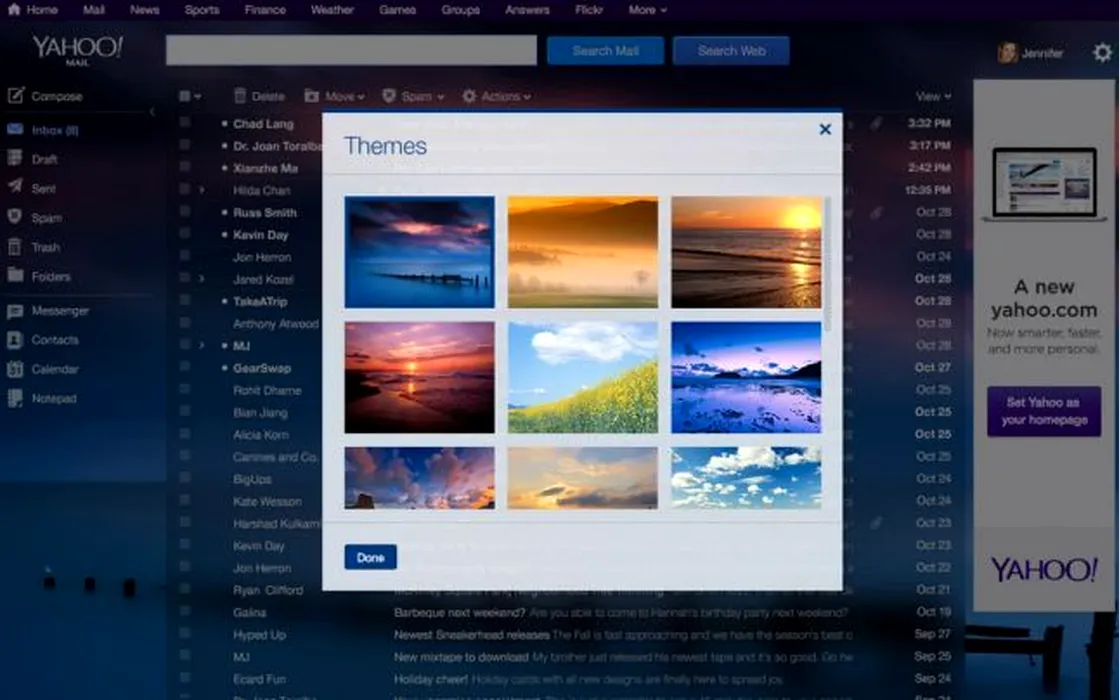Open the Notepad icon in sidebar
This screenshot has height=700, width=1119.
[x=15, y=398]
